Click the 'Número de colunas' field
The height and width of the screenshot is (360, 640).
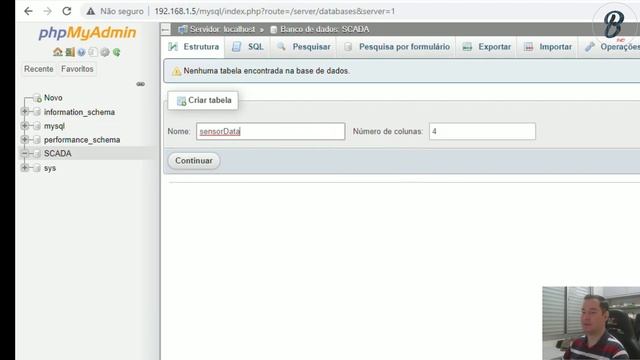(482, 131)
